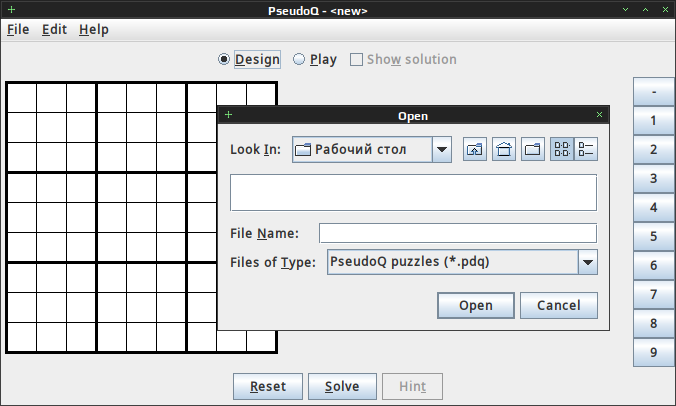Switch file view to List mode
Screen dimensions: 676x406
click(x=562, y=149)
